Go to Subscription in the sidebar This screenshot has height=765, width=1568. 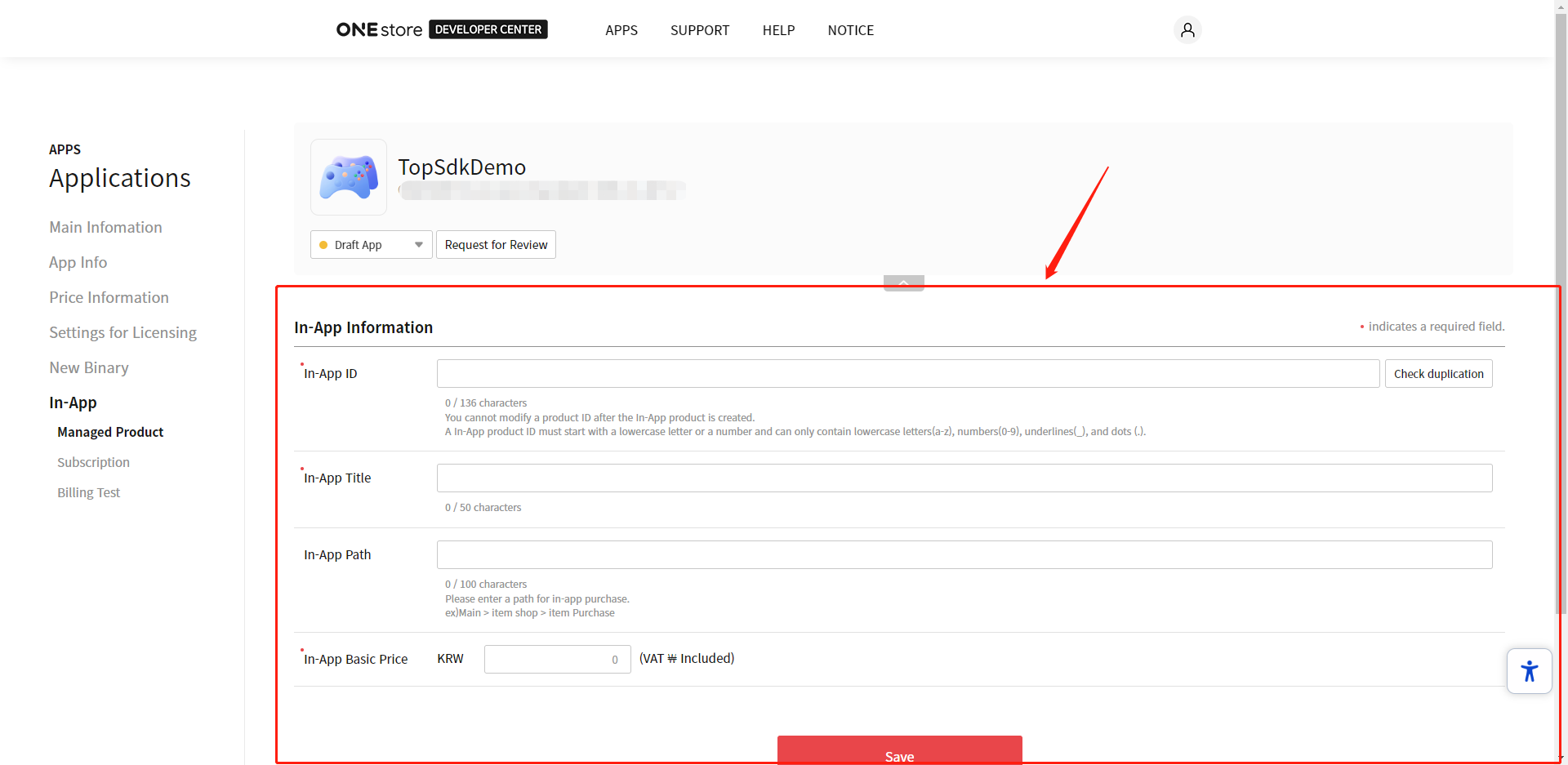click(x=93, y=462)
